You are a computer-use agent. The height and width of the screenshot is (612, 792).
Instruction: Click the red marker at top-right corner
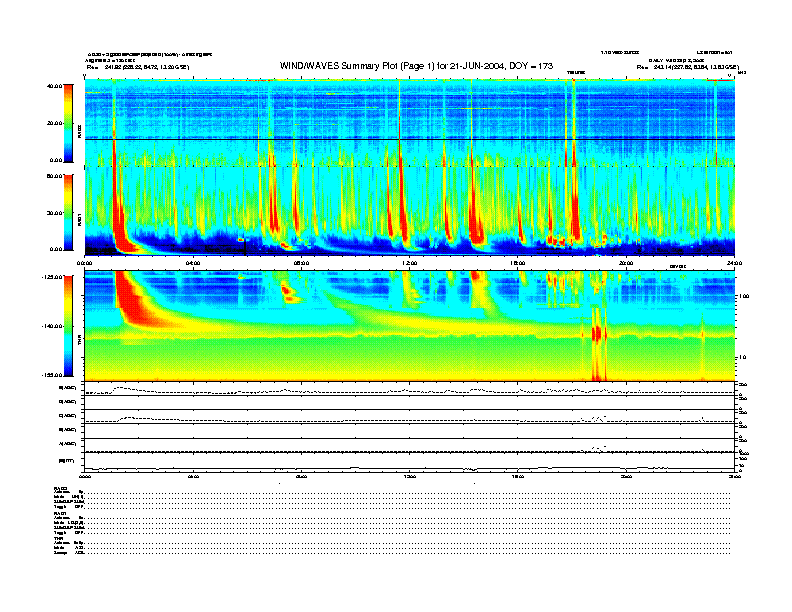tap(719, 78)
